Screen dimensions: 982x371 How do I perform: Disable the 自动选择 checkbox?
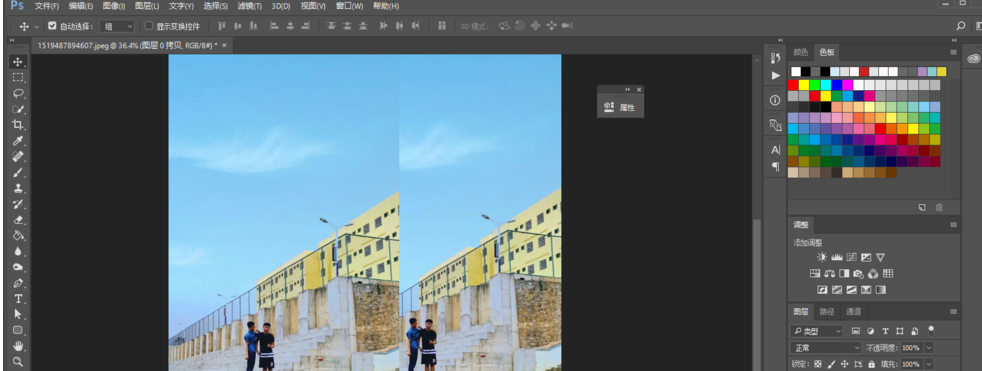(x=52, y=26)
